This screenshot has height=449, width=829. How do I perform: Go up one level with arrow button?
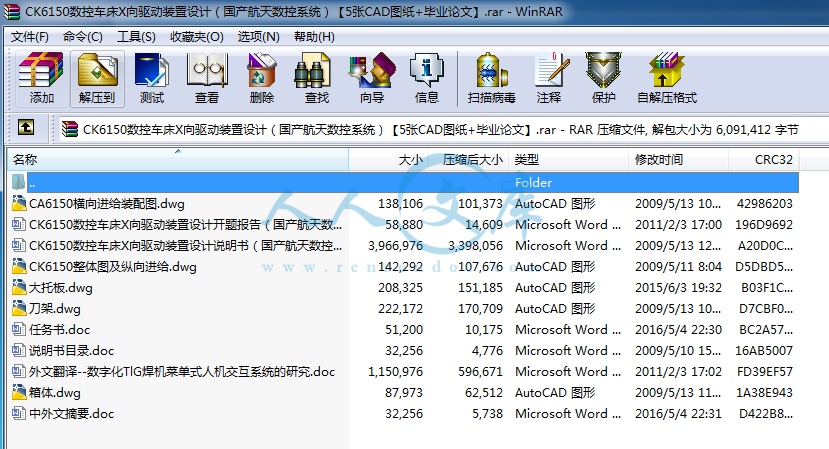tap(26, 127)
